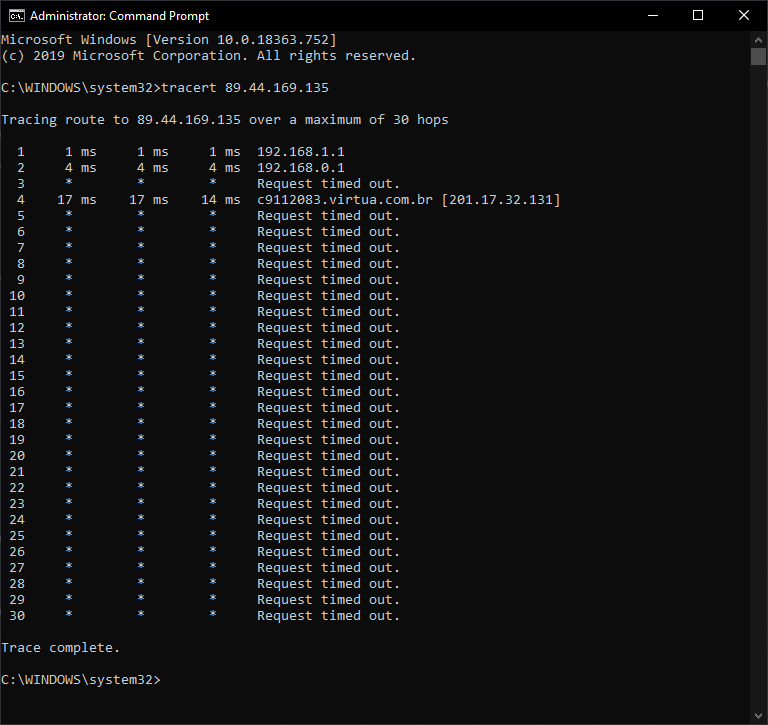The image size is (768, 725).
Task: Minimize the Command Prompt window
Action: coord(652,16)
